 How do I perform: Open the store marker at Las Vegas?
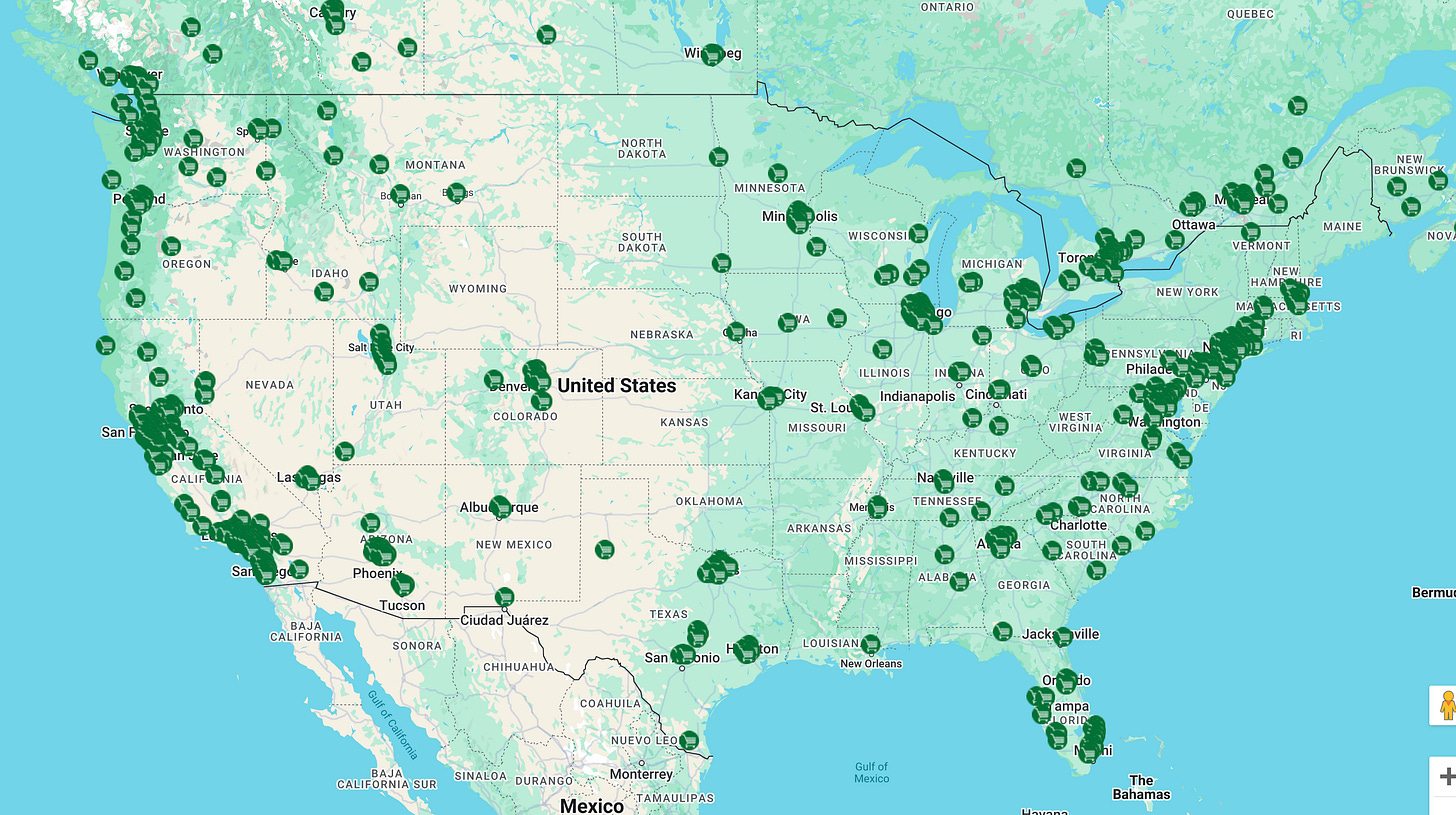click(308, 477)
